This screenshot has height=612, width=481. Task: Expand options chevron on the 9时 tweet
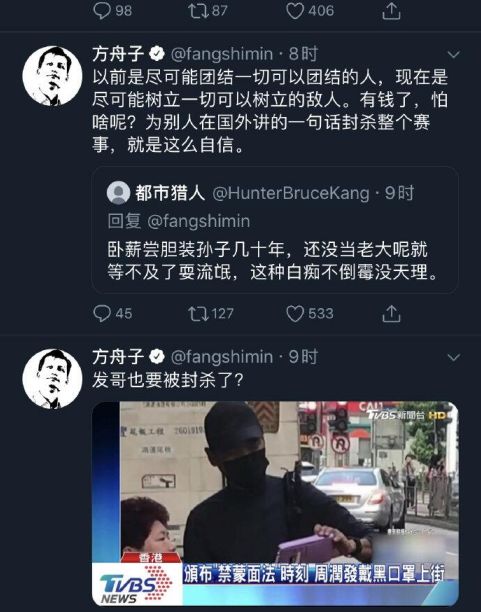[x=453, y=357]
